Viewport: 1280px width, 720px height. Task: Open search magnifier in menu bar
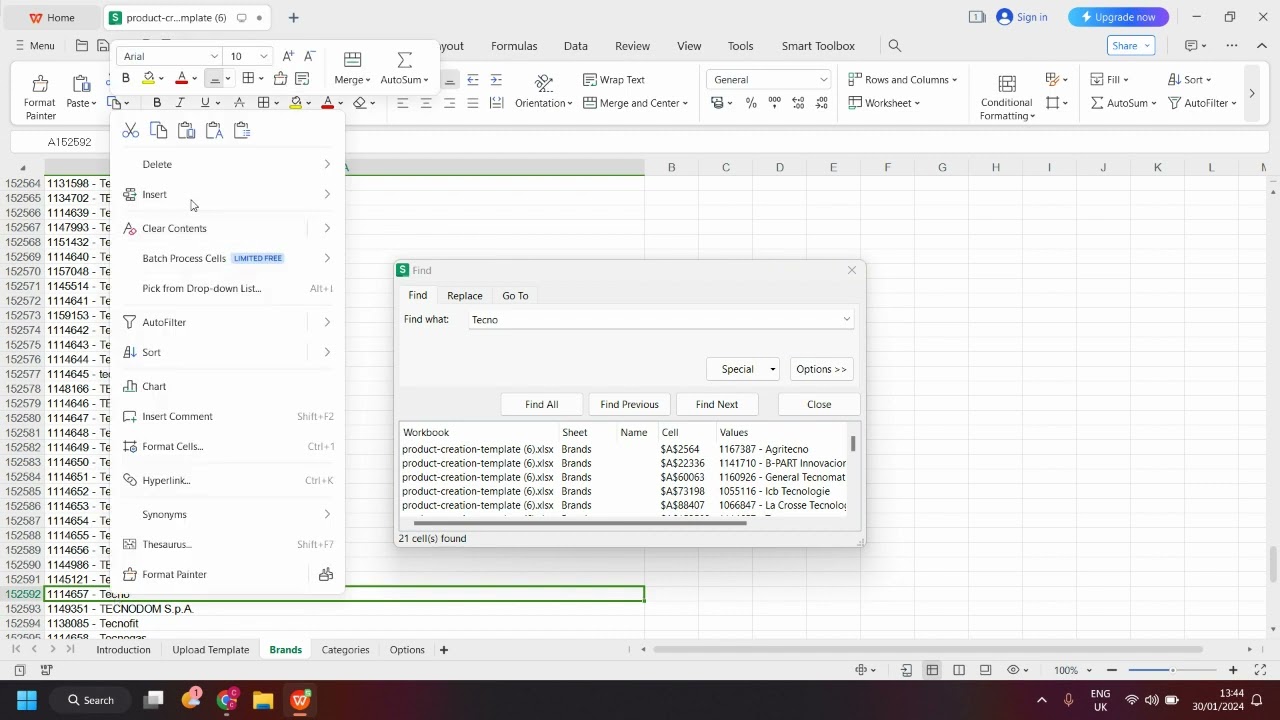pos(895,46)
